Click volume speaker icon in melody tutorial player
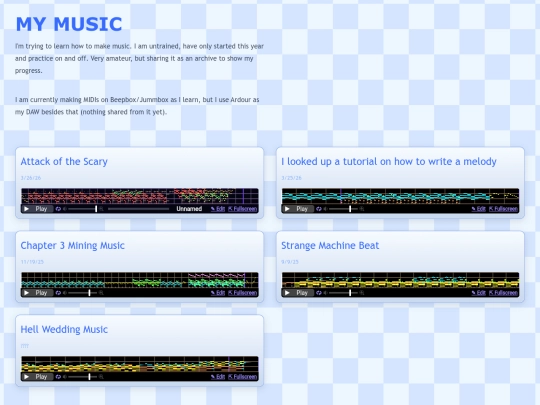Screen dimensions: 540x405 coord(325,209)
